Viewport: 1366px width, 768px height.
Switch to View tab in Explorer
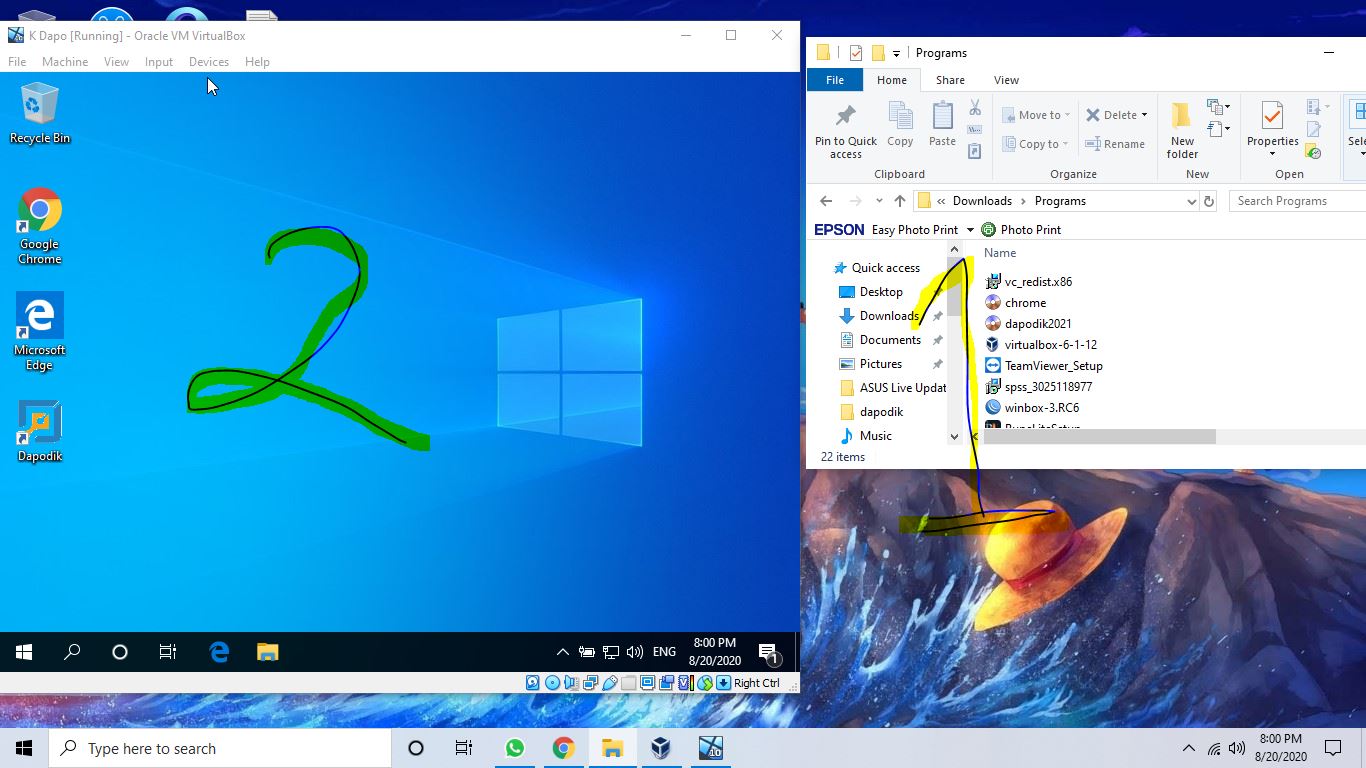pos(1006,80)
